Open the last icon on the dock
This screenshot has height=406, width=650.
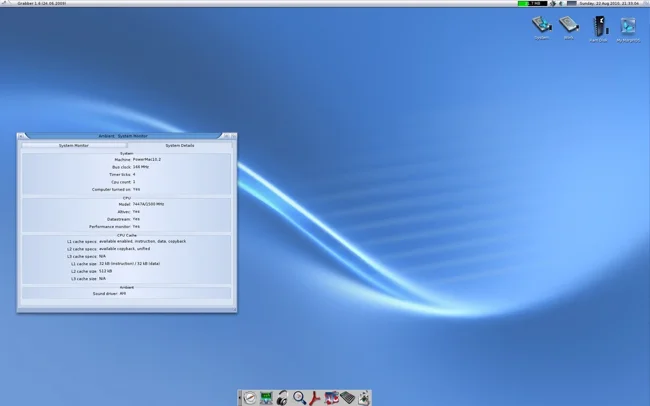[x=362, y=397]
